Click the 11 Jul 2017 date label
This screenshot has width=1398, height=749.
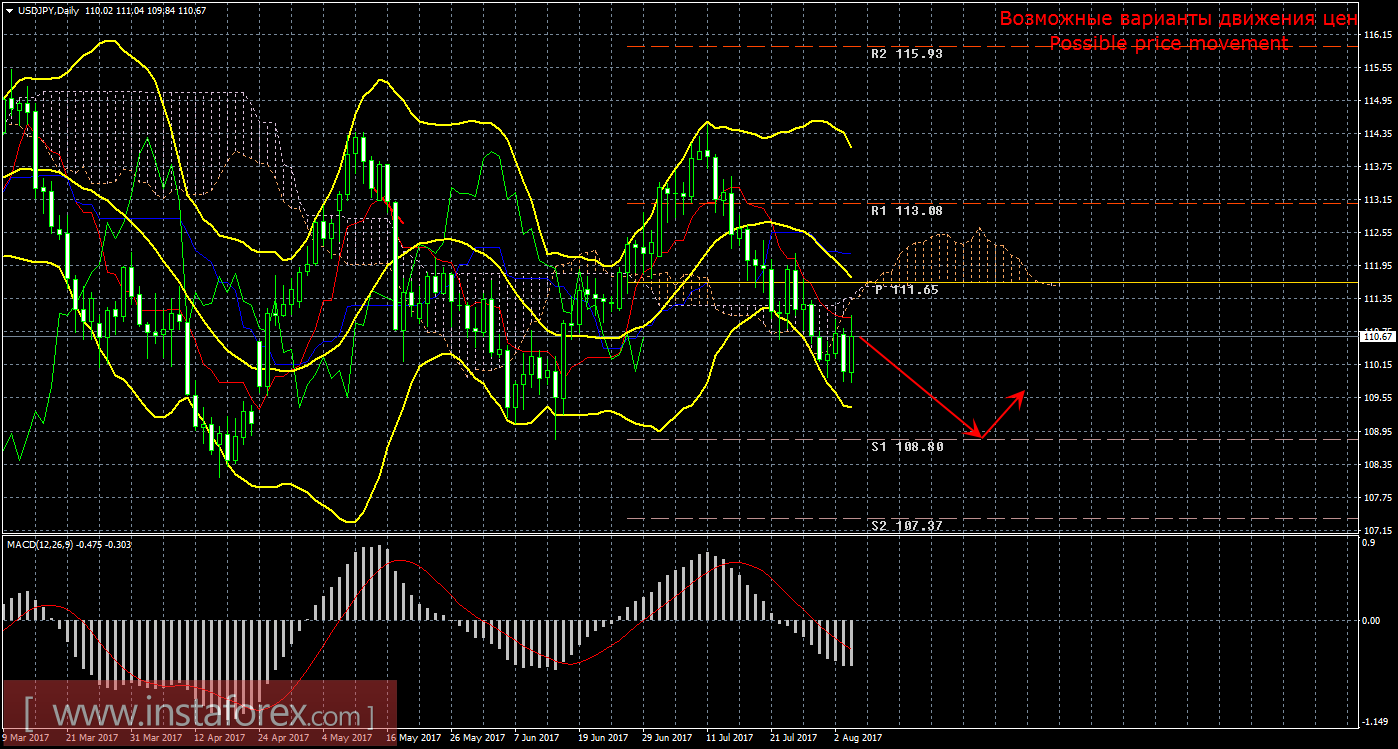[x=731, y=738]
